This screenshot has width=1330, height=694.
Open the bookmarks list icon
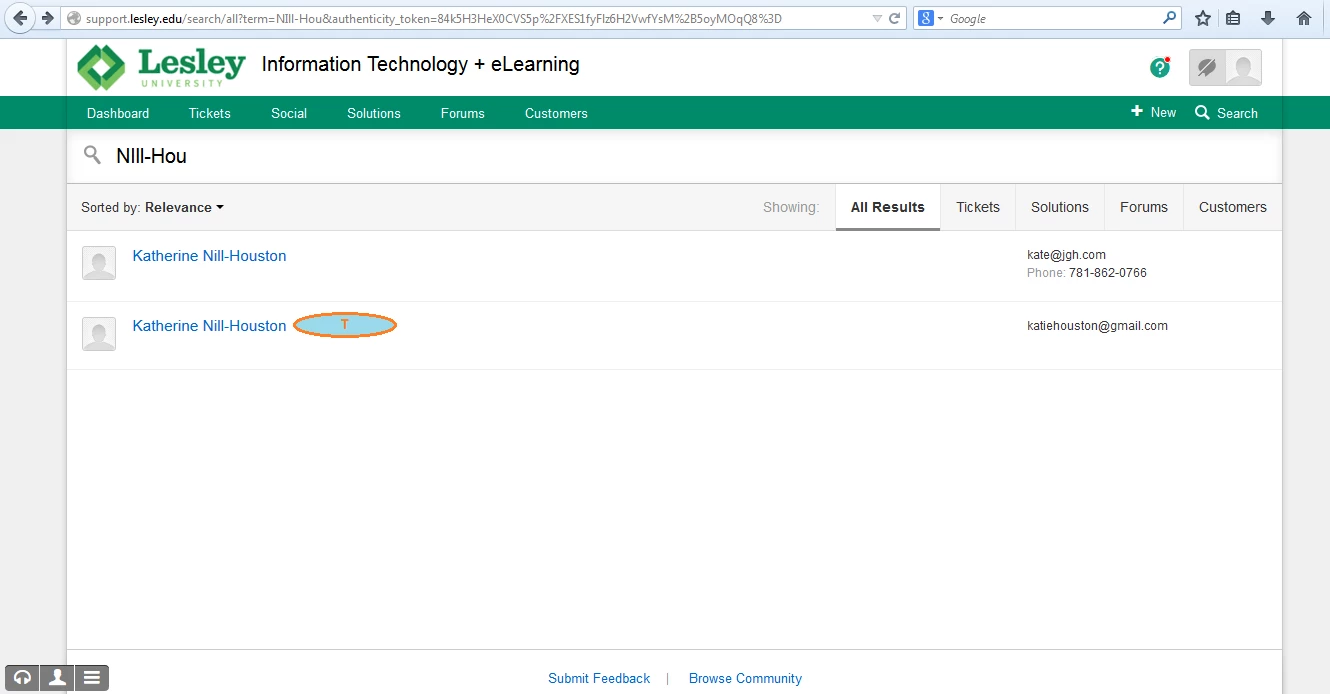[1233, 18]
